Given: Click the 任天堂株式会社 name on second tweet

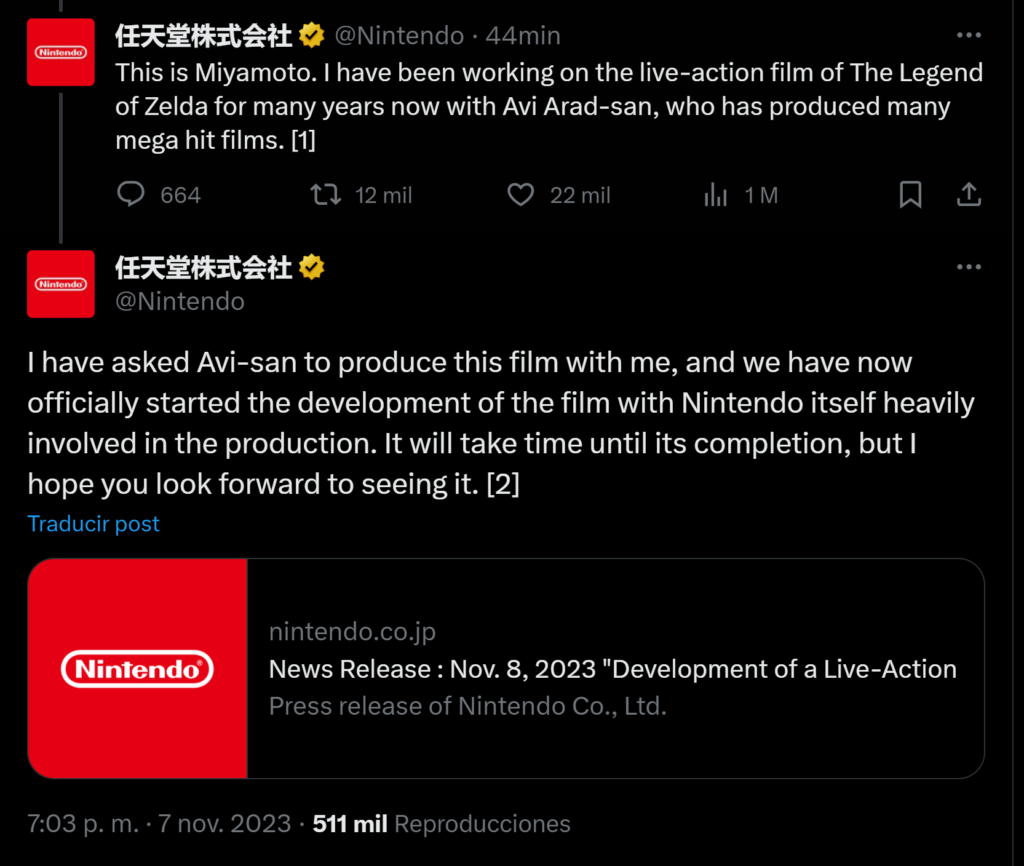Looking at the screenshot, I should [x=204, y=267].
